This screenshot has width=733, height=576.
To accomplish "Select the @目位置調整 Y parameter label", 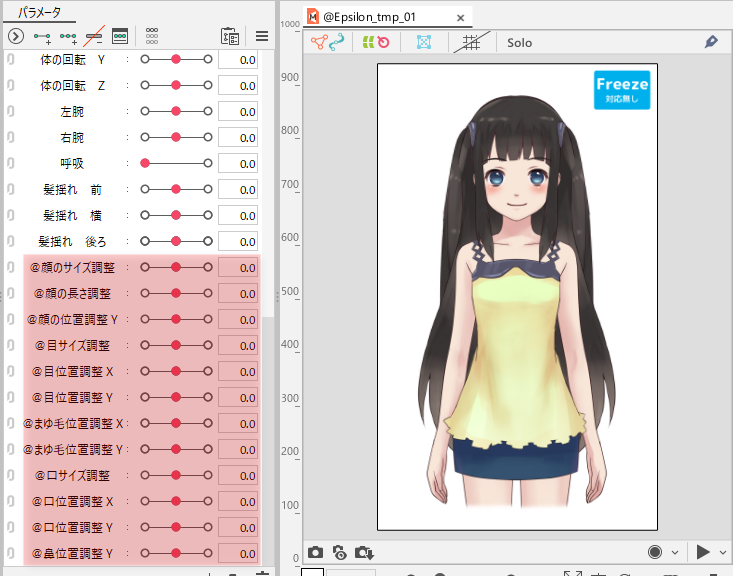I will 72,397.
